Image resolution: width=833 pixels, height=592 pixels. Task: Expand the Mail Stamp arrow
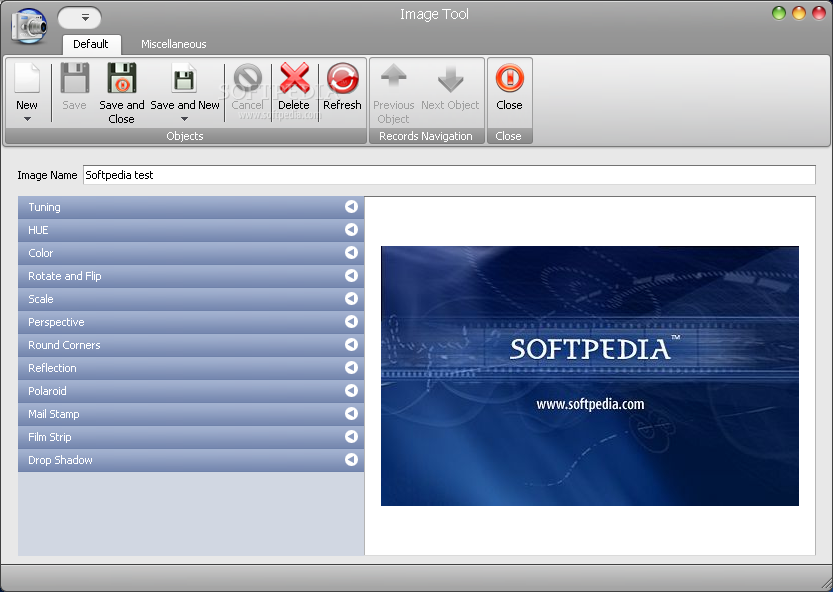click(351, 413)
